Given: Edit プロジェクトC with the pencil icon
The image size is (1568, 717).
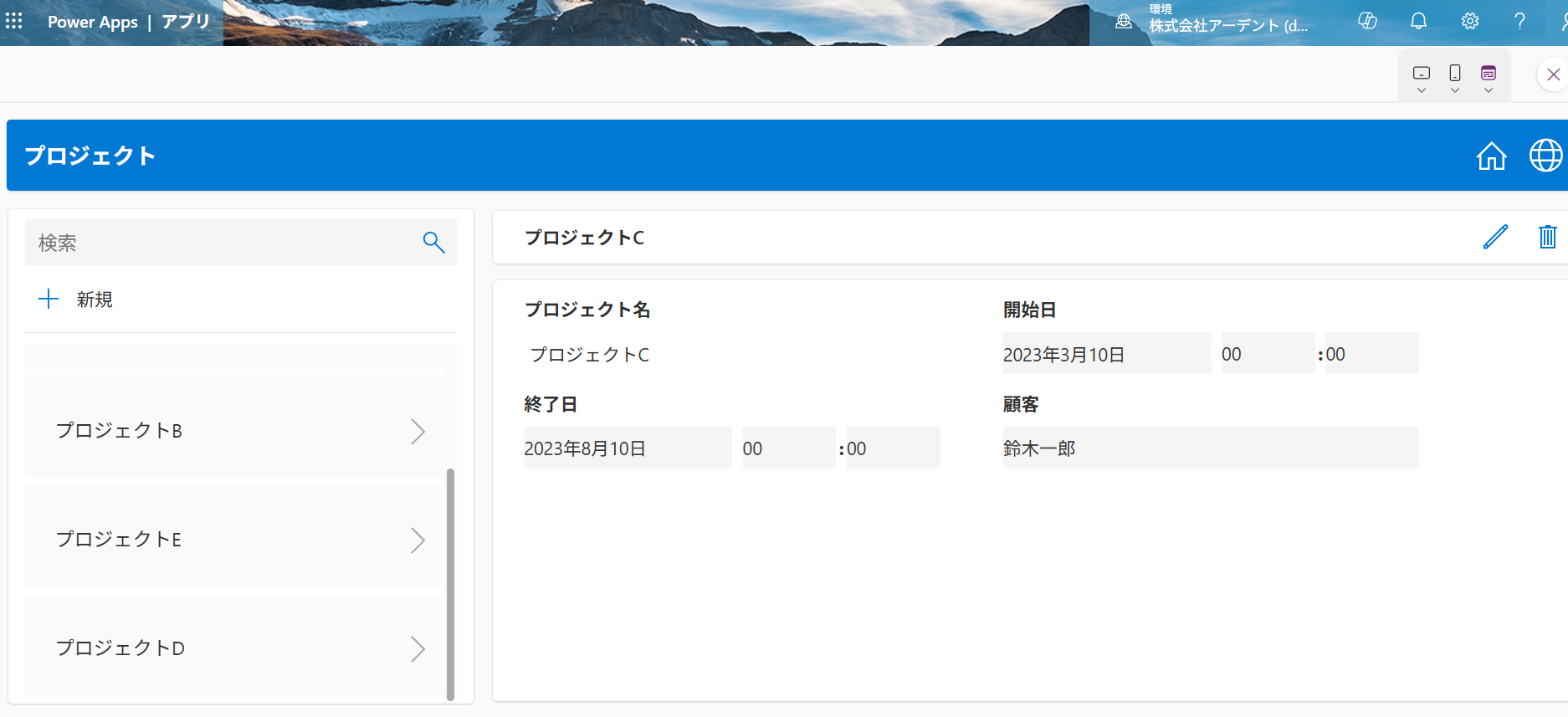Looking at the screenshot, I should (1495, 237).
